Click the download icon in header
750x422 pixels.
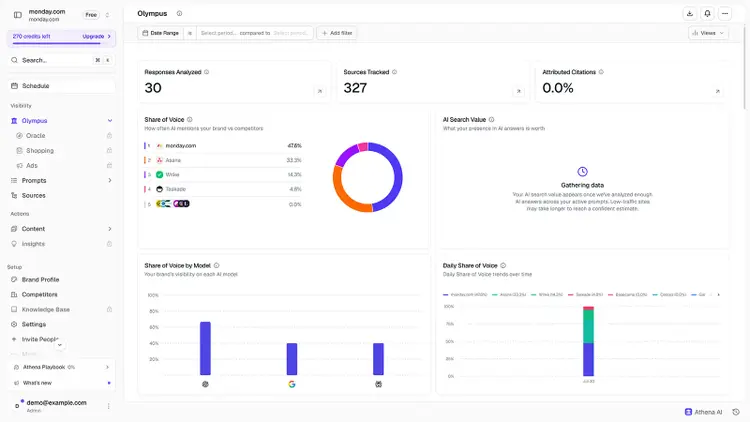pos(690,13)
